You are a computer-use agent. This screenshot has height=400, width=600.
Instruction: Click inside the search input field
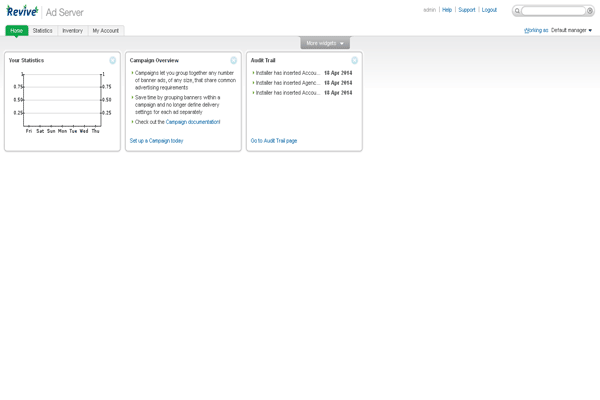coord(555,11)
